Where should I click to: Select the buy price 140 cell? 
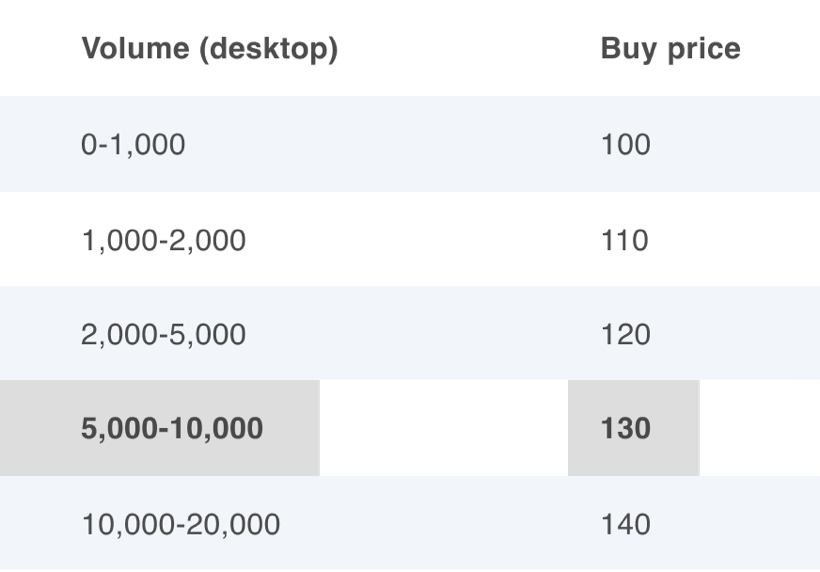click(x=625, y=524)
